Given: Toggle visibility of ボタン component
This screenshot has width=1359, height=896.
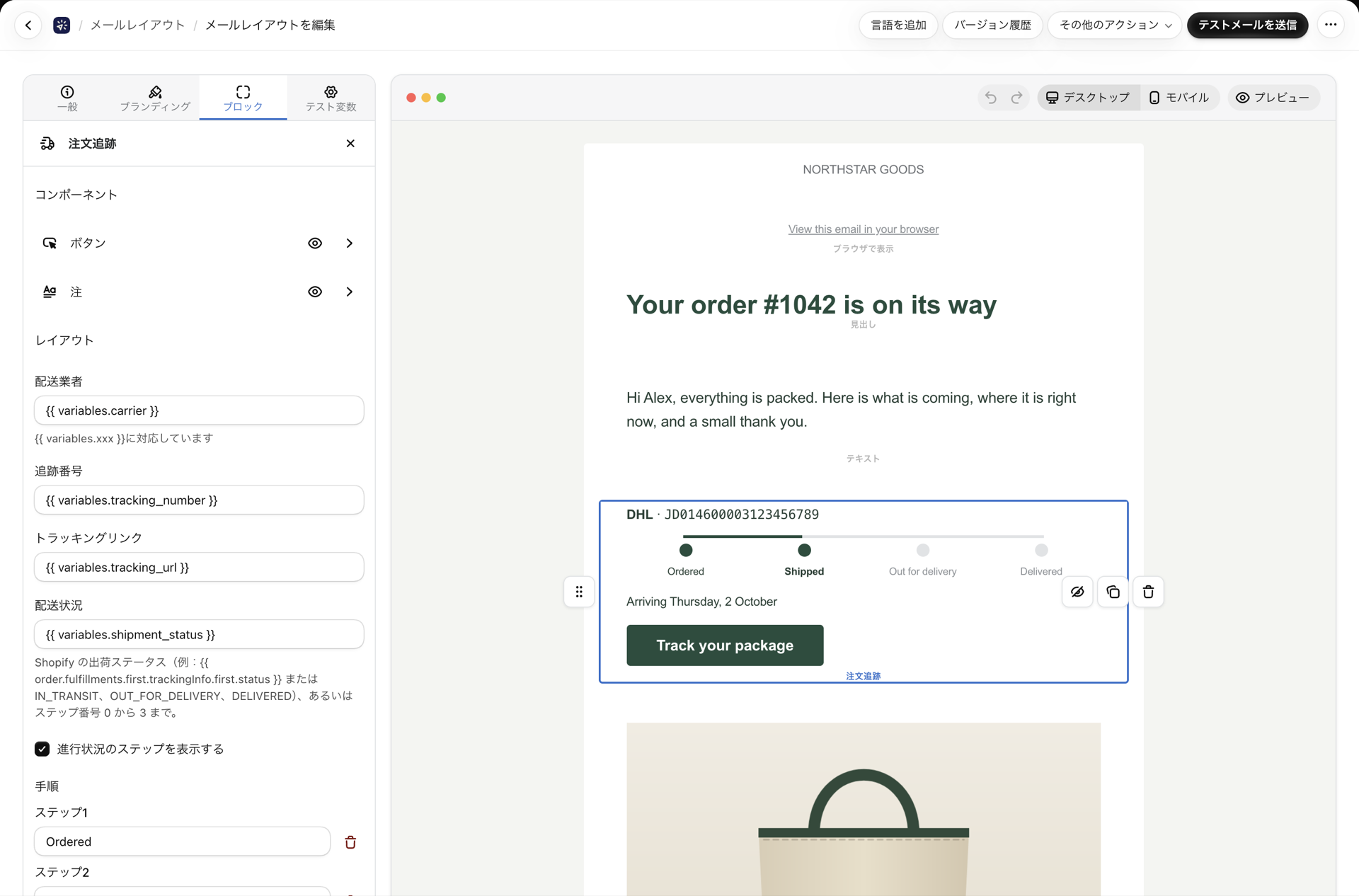Looking at the screenshot, I should pyautogui.click(x=315, y=243).
